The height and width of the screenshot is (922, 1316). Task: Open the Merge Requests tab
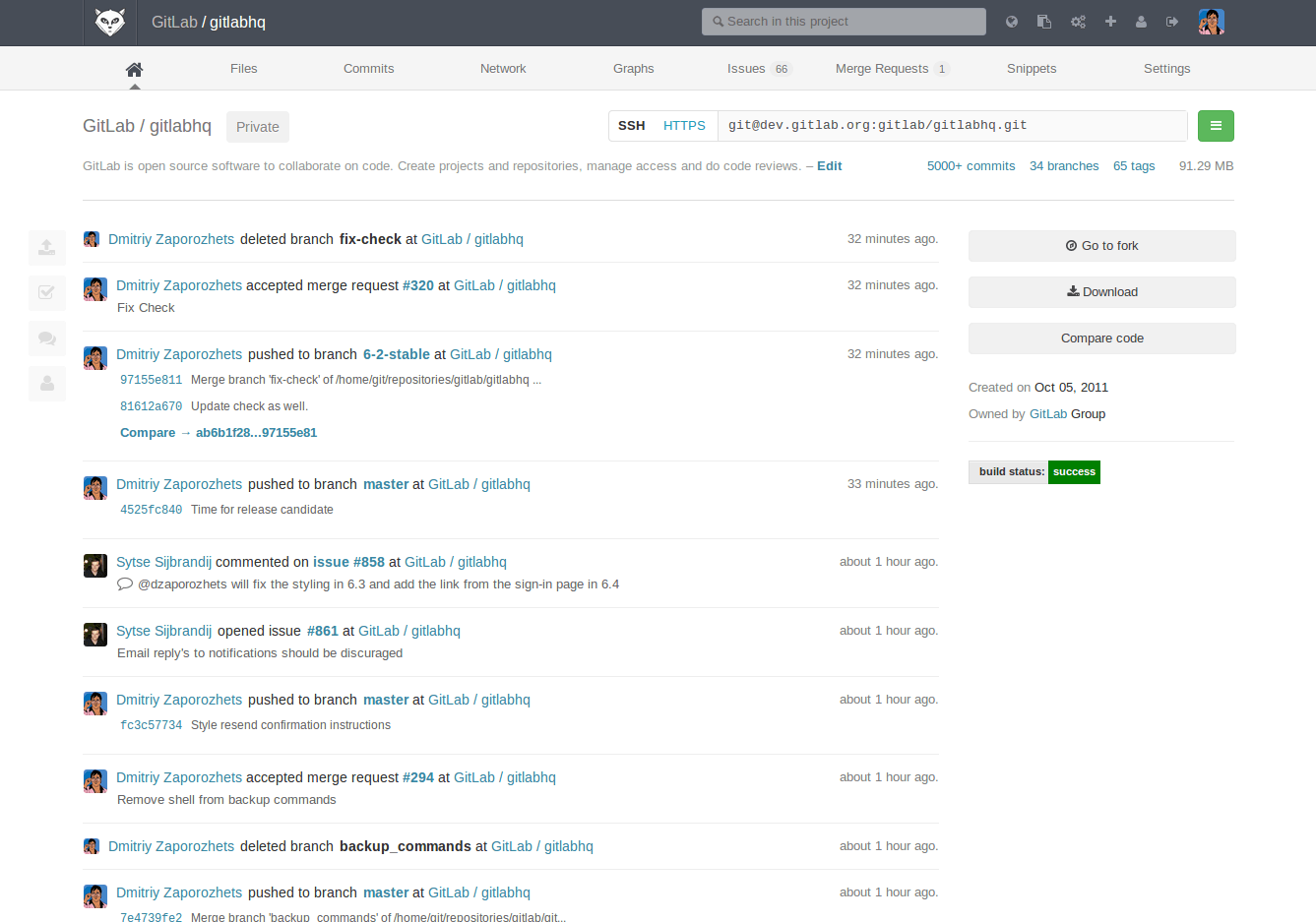tap(881, 69)
